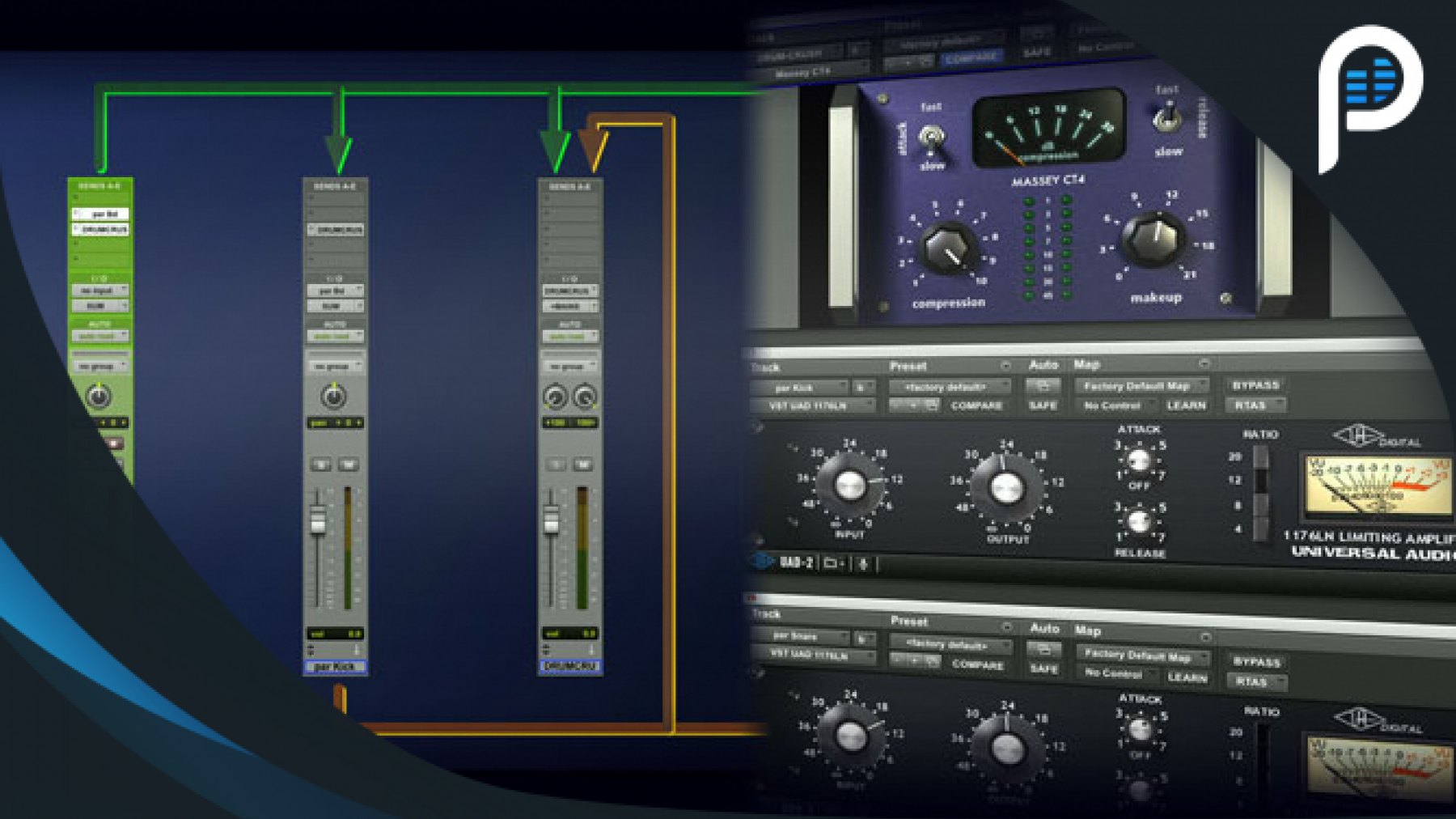The width and height of the screenshot is (1456, 819).
Task: Toggle the Solo button on the per Kick strip
Action: (x=320, y=465)
